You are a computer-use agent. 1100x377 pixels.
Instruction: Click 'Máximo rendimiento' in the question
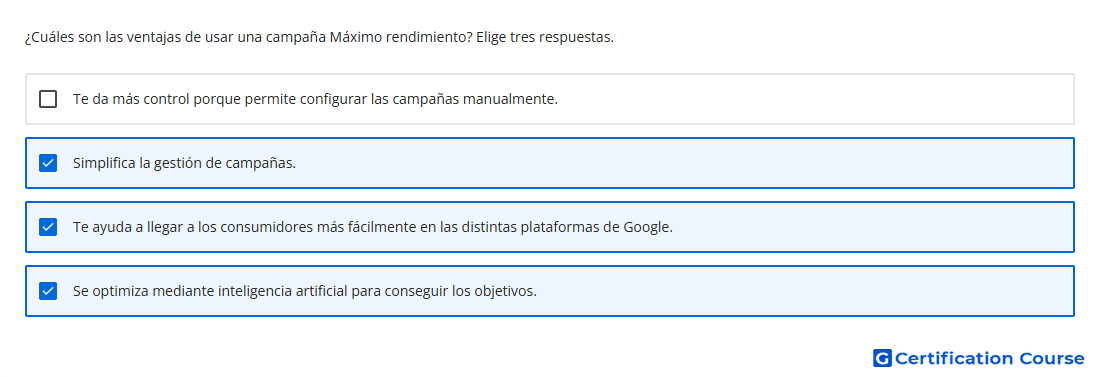396,37
